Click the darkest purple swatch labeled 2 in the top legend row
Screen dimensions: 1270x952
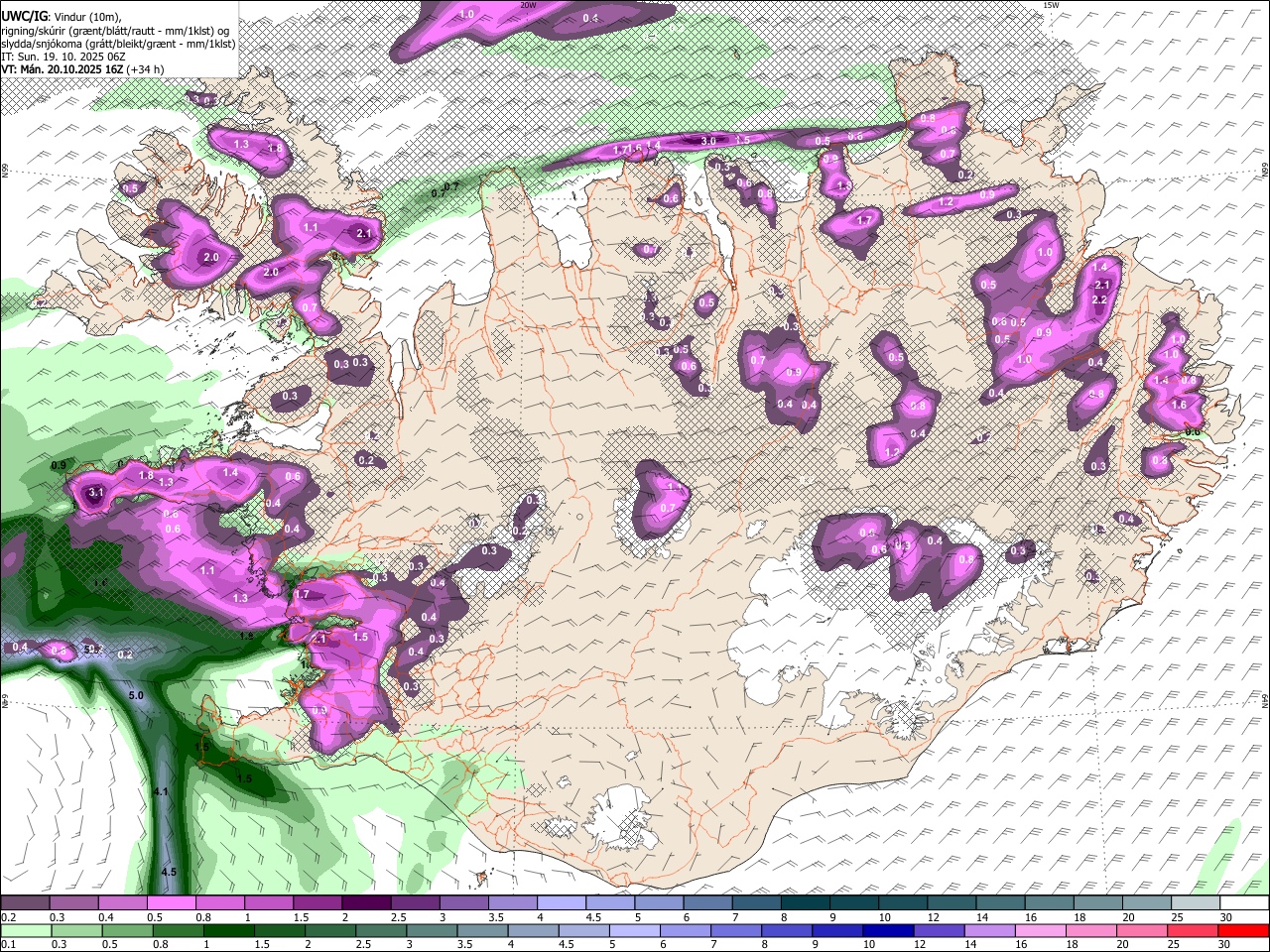pos(366,902)
